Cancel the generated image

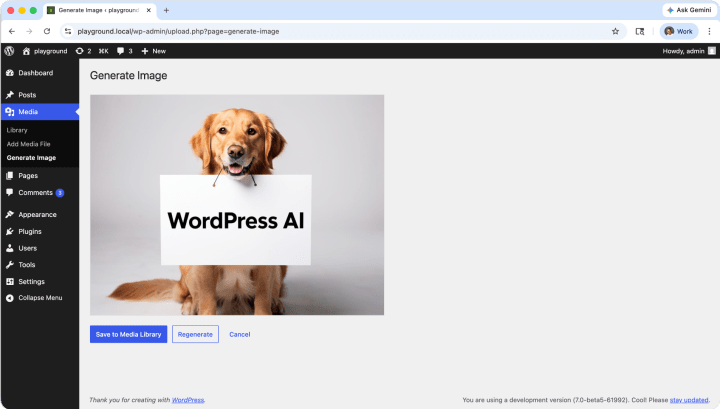click(240, 334)
